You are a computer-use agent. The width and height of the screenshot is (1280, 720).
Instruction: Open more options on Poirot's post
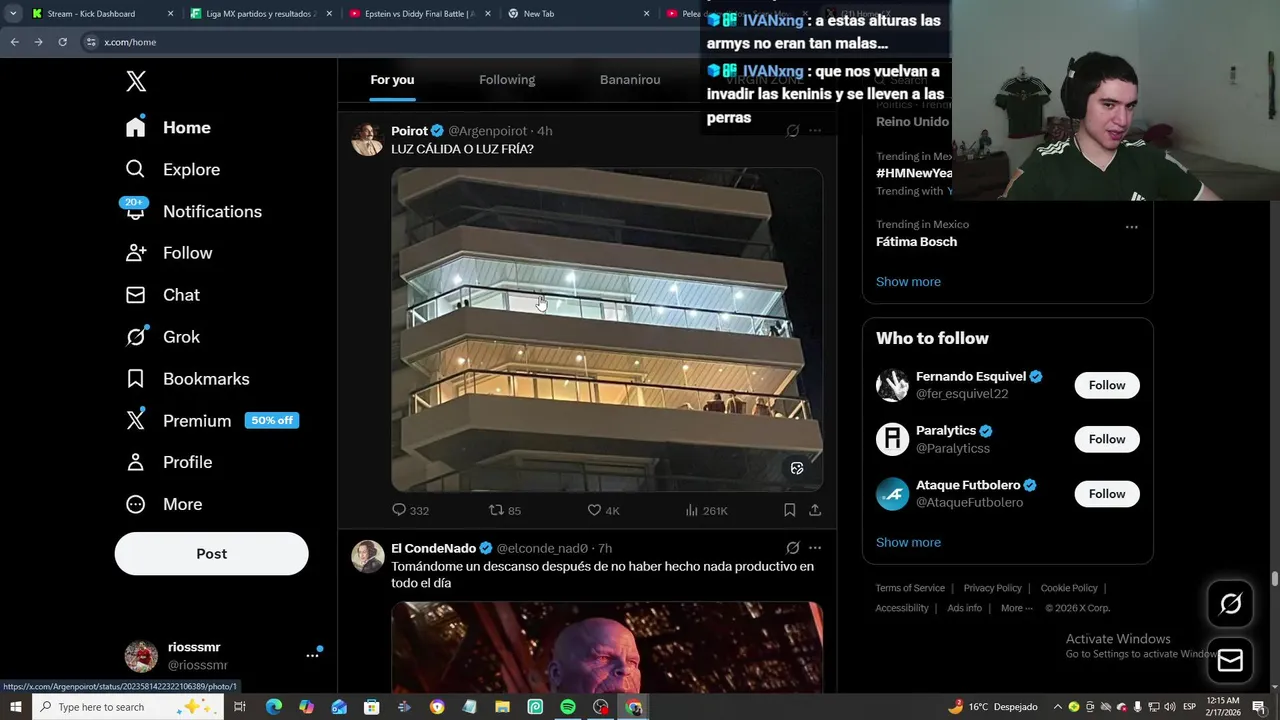[x=815, y=131]
